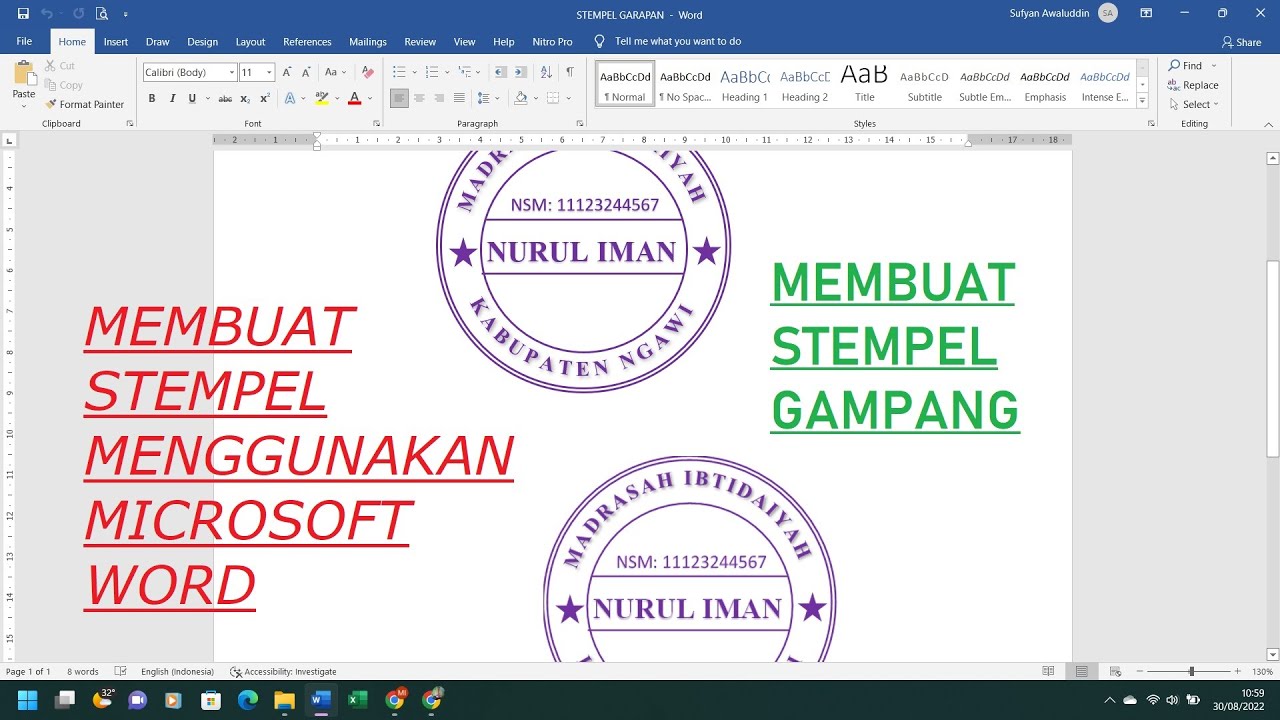
Task: Click the Replace button
Action: pos(1194,85)
